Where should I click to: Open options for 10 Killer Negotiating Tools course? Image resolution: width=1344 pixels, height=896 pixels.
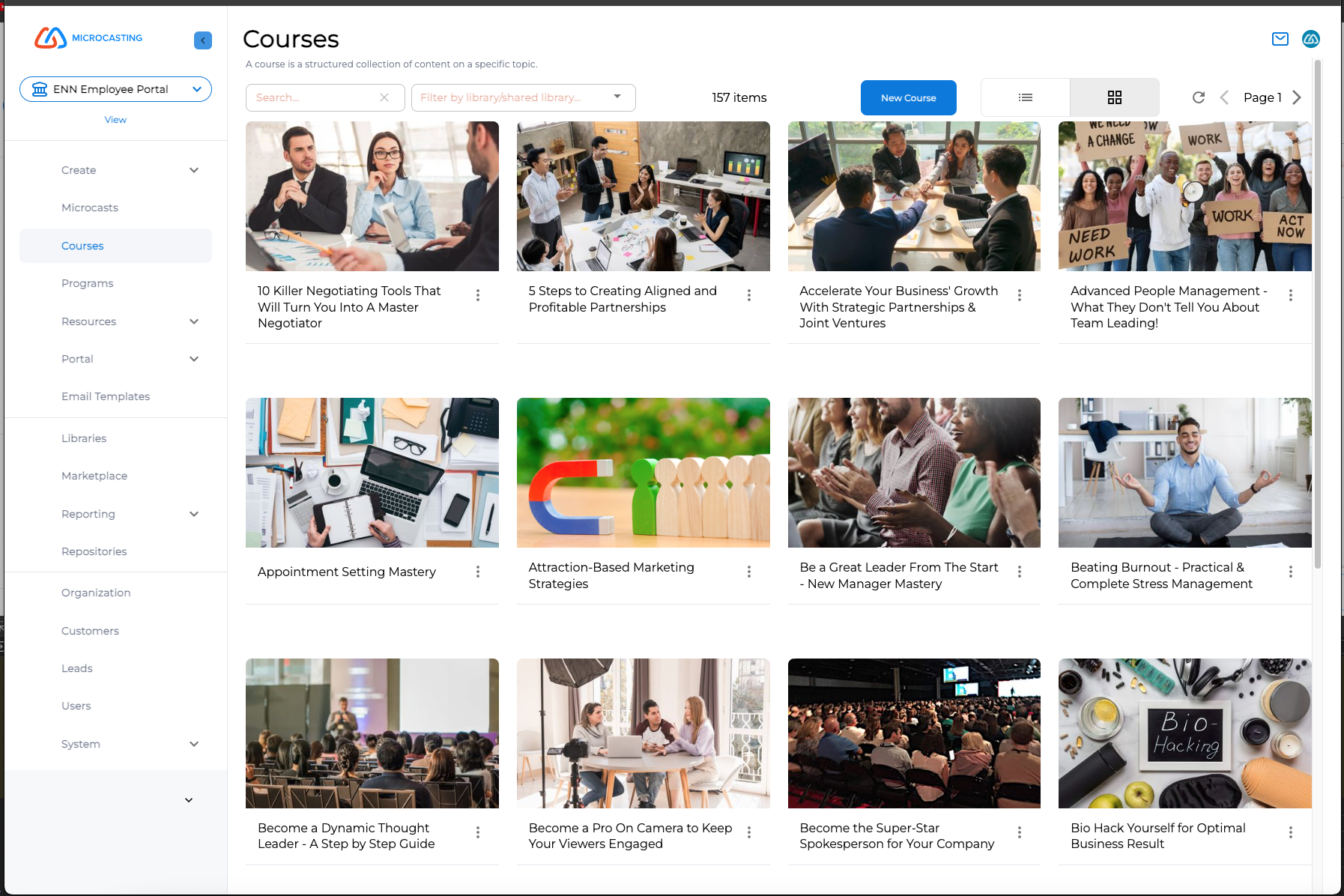(478, 295)
